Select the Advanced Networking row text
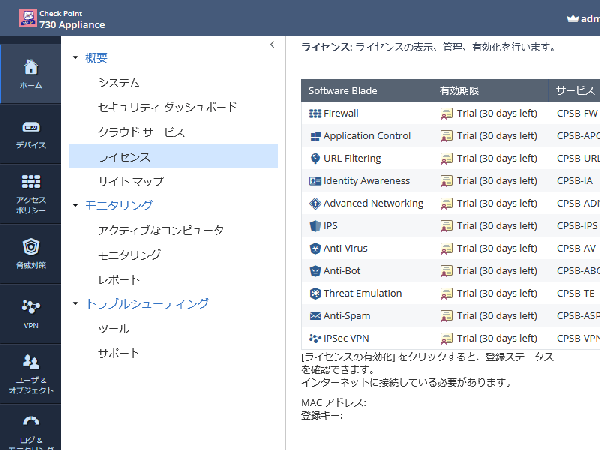 click(x=373, y=204)
